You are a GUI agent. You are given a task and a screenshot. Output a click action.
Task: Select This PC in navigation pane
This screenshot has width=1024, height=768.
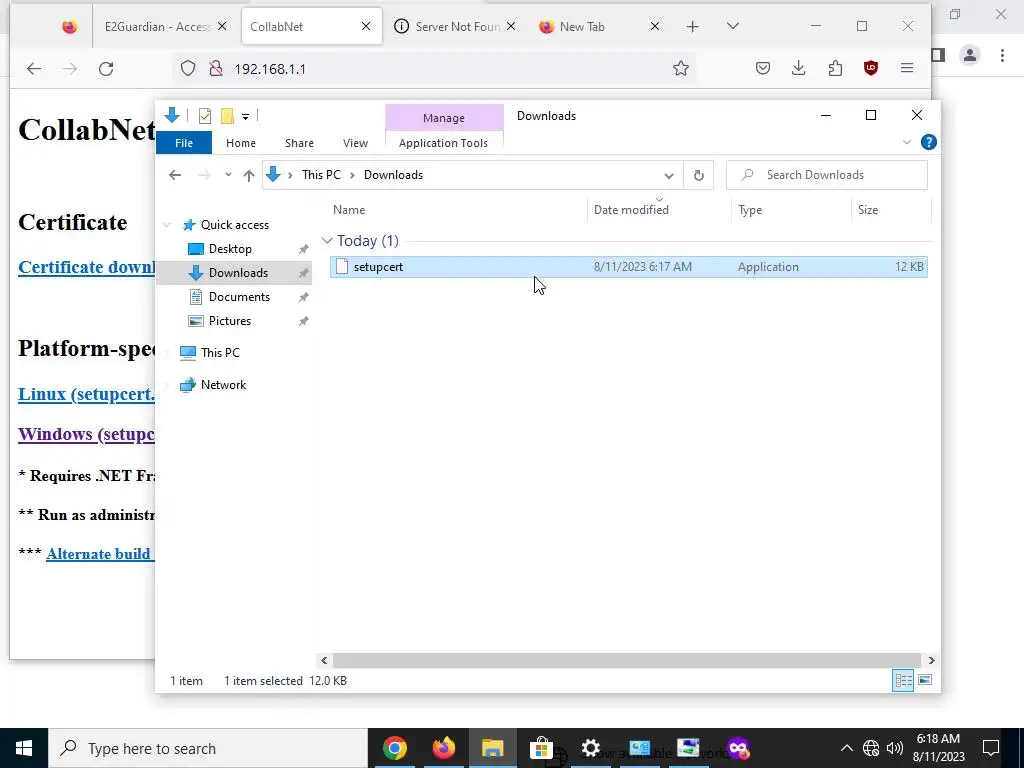pyautogui.click(x=220, y=353)
